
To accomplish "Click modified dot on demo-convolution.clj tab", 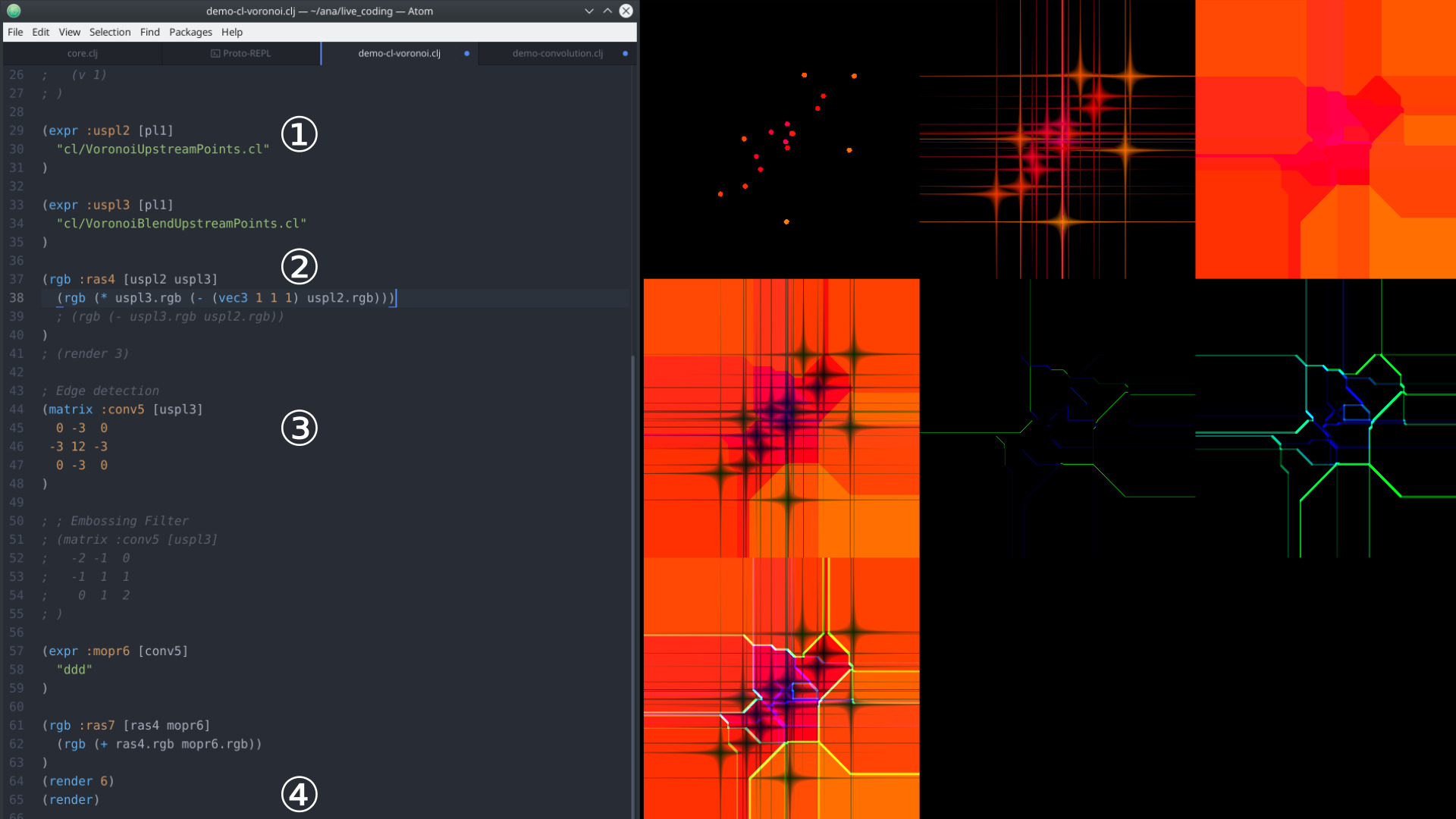I will click(x=625, y=53).
